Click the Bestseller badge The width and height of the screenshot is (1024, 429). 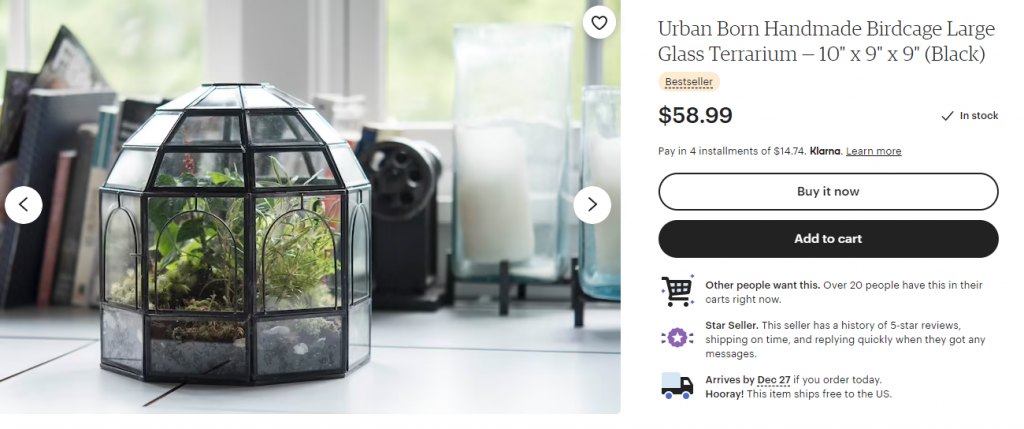coord(688,82)
